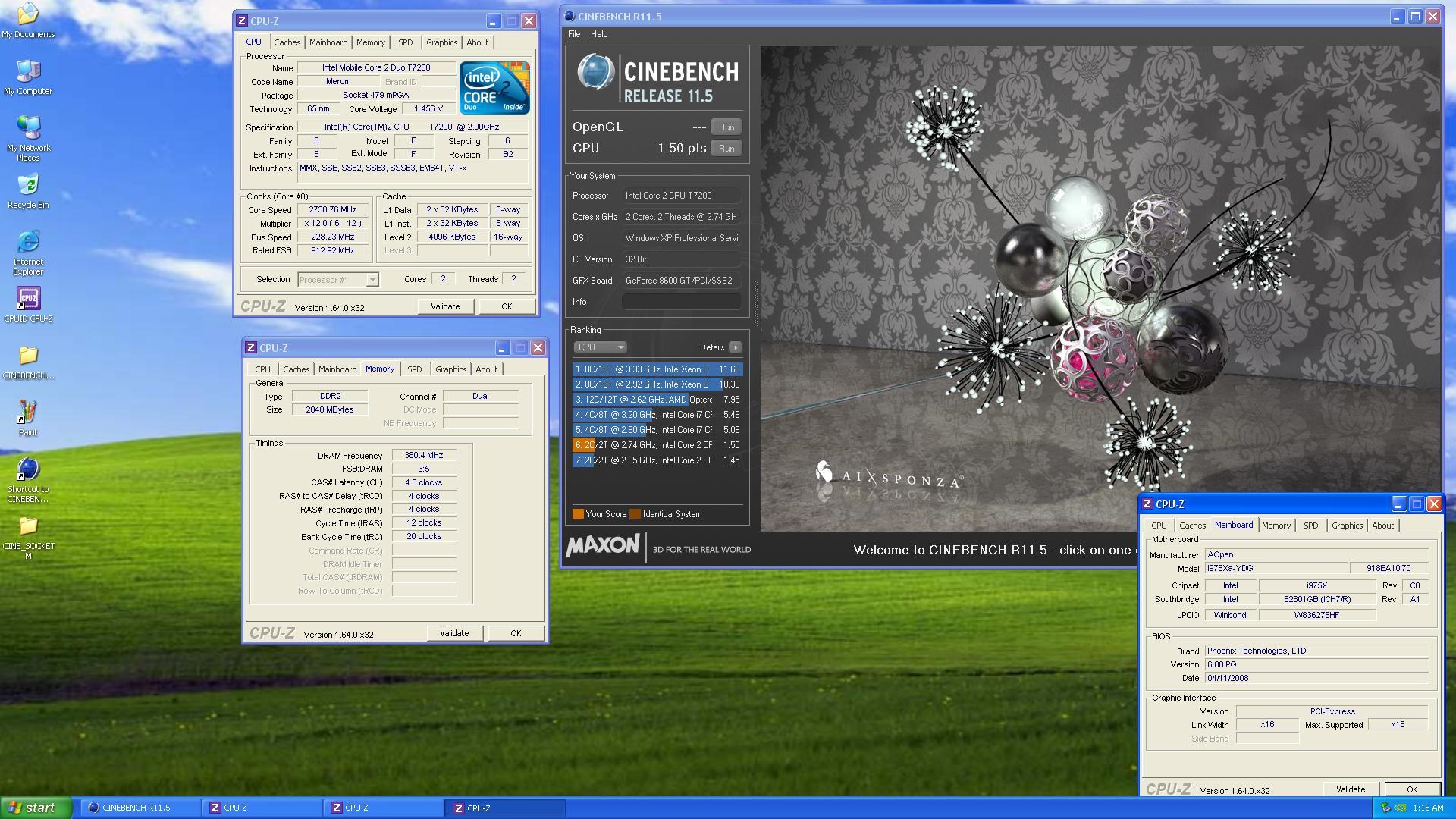This screenshot has height=819, width=1456.
Task: Open the CINEBENCH folder on desktop
Action: (x=28, y=362)
